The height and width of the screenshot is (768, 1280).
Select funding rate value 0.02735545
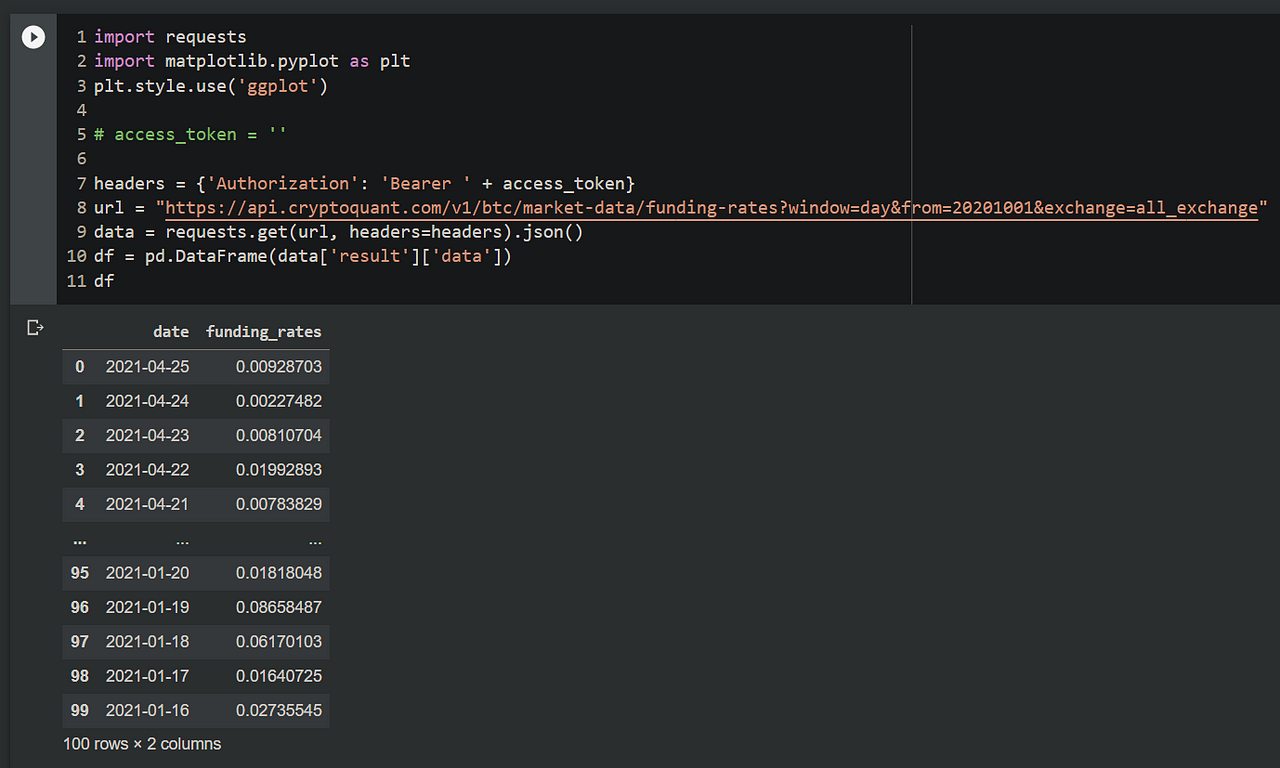pyautogui.click(x=279, y=710)
